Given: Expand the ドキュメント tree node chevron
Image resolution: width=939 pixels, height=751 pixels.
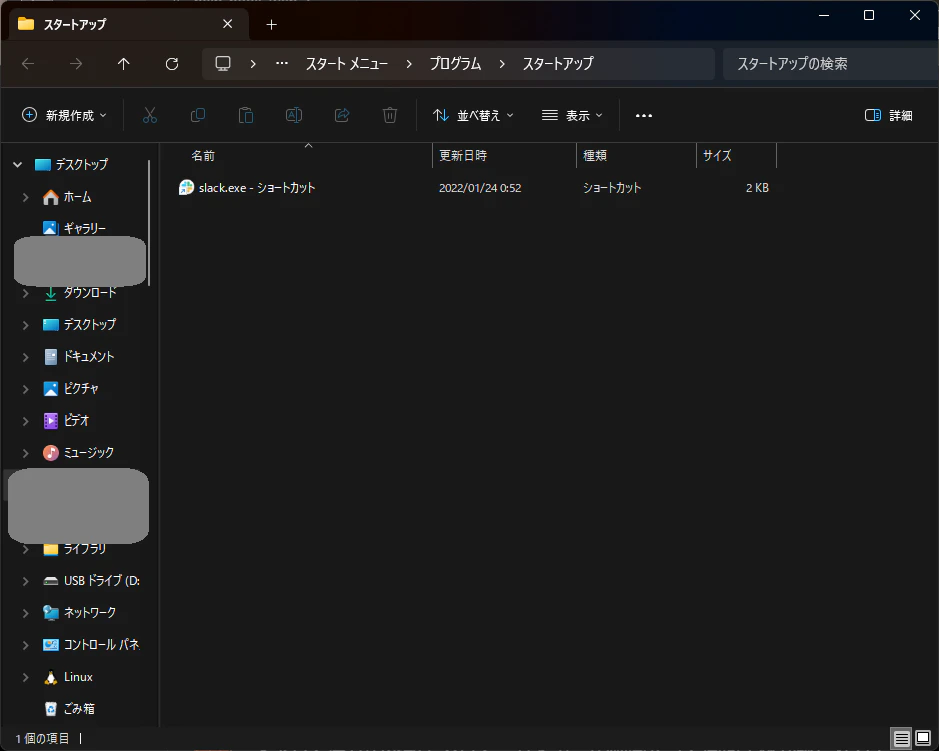Looking at the screenshot, I should 25,357.
